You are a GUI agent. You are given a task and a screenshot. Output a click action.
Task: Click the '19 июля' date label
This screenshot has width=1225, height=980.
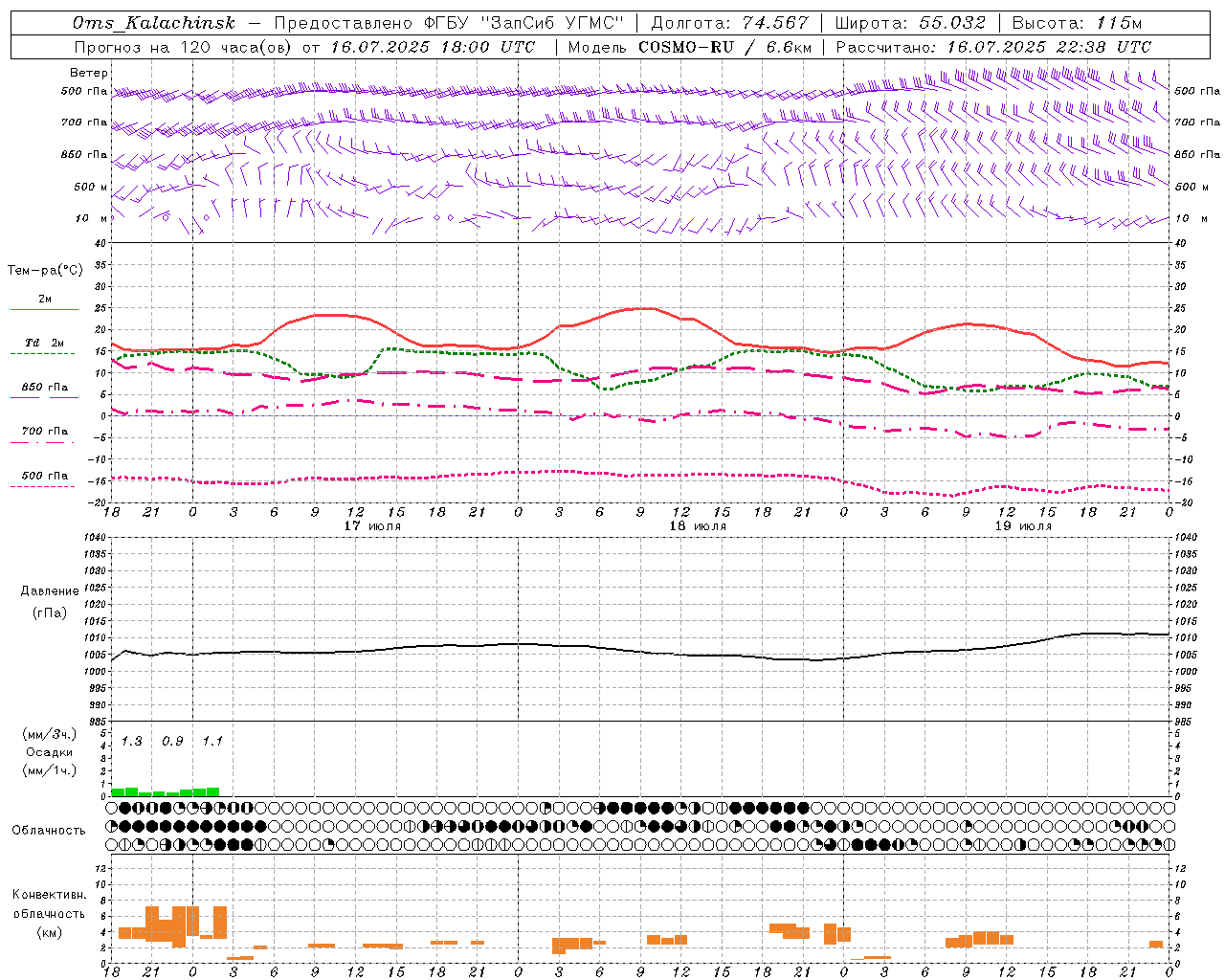click(1023, 526)
